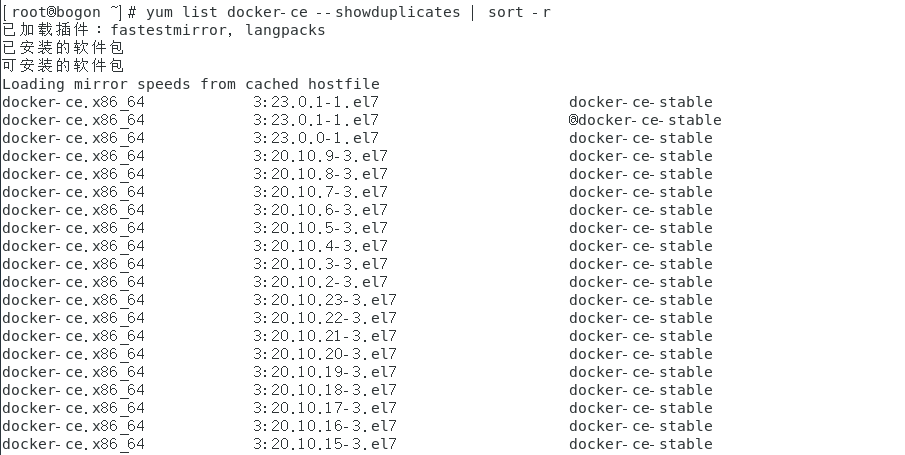Screen dimensions: 905x455
Task: Click version 3:20.10.5-3.el7 text
Action: coord(320,228)
